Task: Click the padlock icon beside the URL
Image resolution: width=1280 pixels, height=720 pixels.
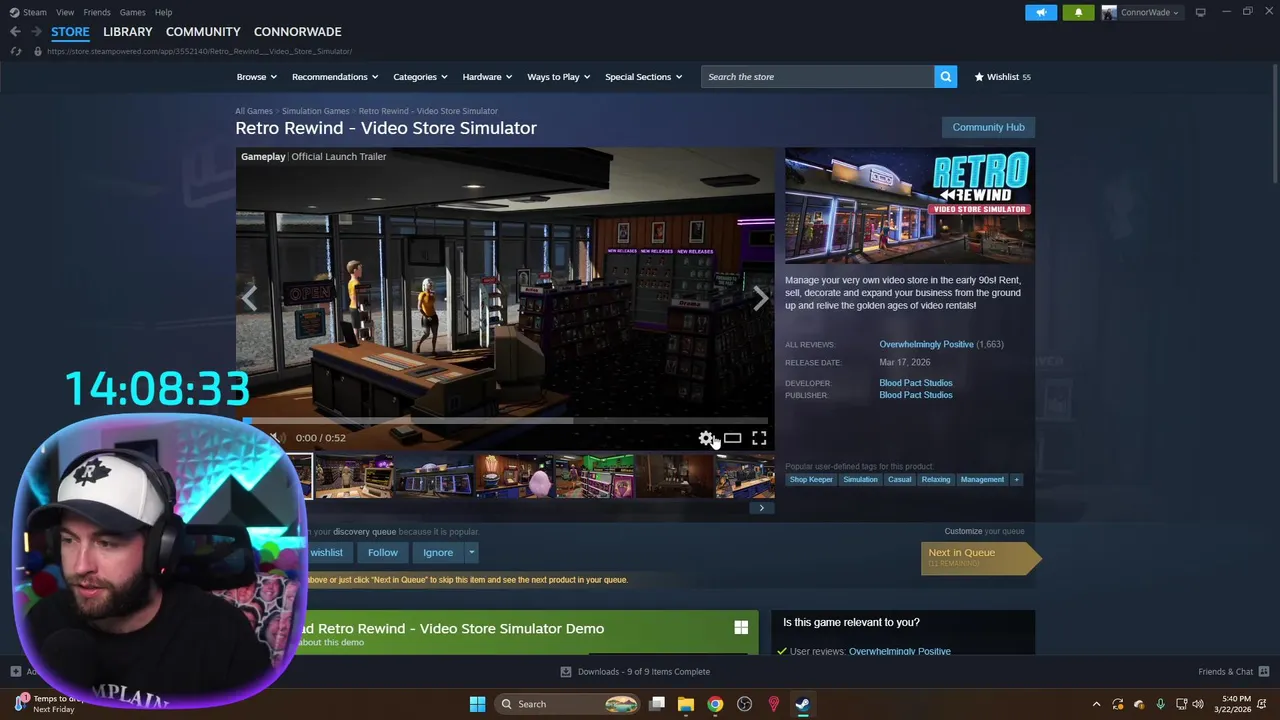Action: coord(37,51)
